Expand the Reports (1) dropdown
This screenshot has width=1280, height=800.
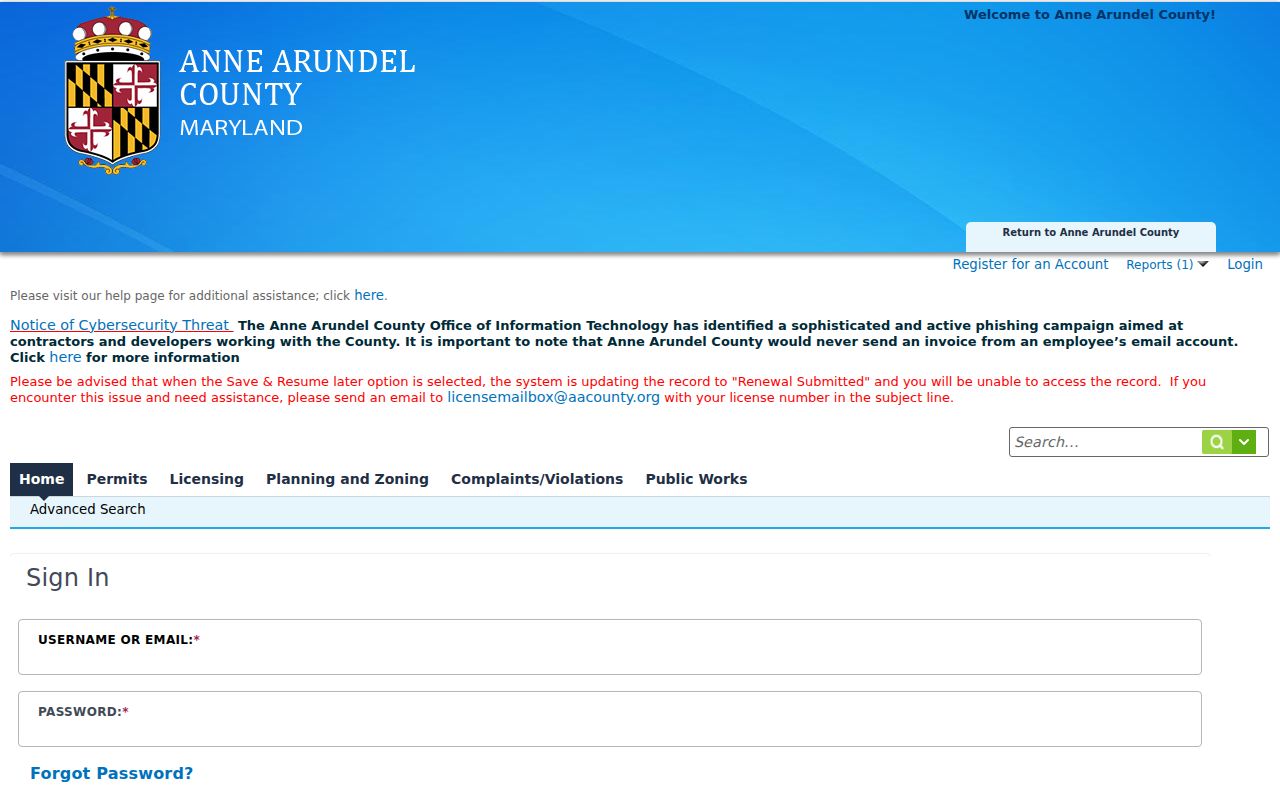1167,264
